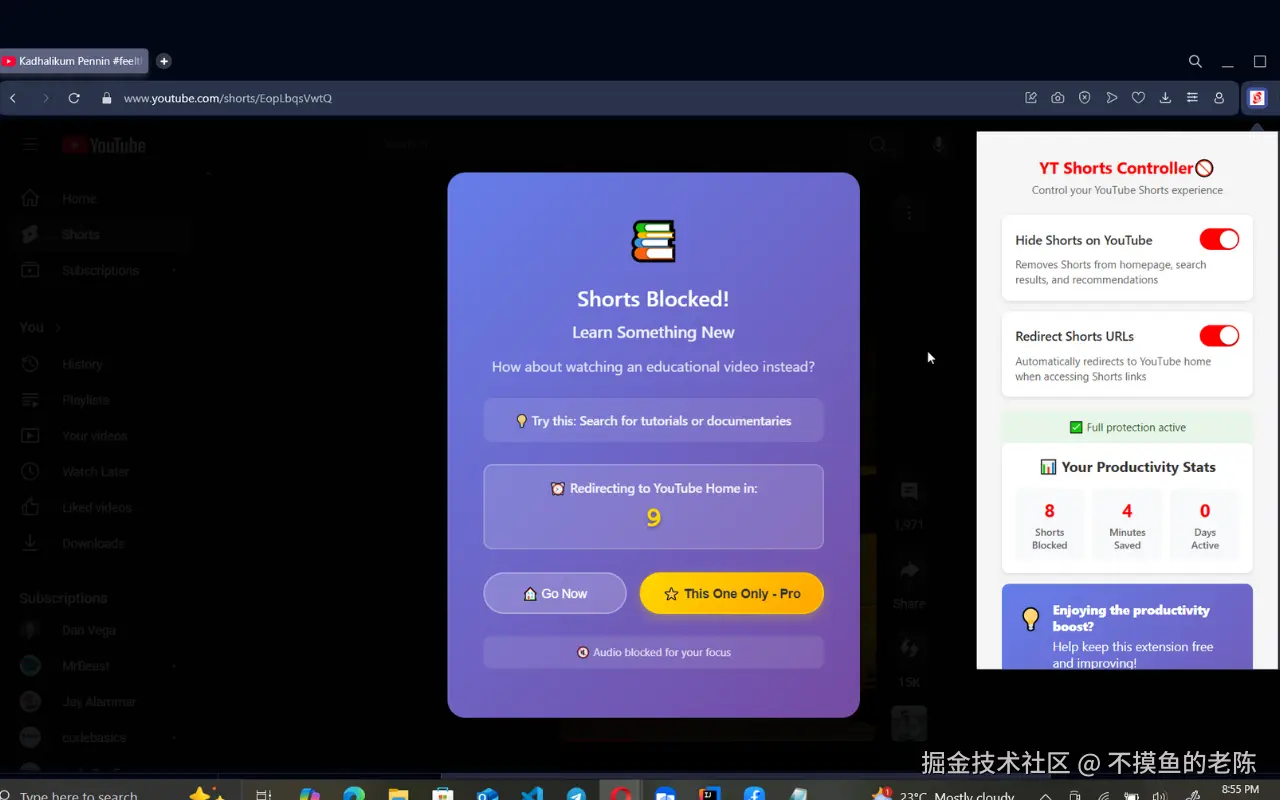This screenshot has height=800, width=1280.
Task: Click the Full protection active checkmark
Action: pyautogui.click(x=1076, y=427)
